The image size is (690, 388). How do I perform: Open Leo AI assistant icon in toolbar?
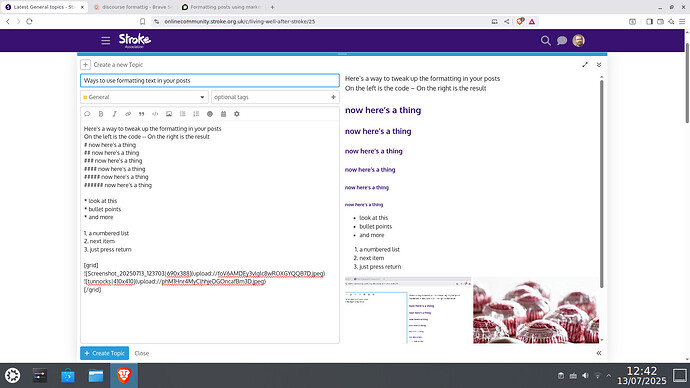(671, 22)
